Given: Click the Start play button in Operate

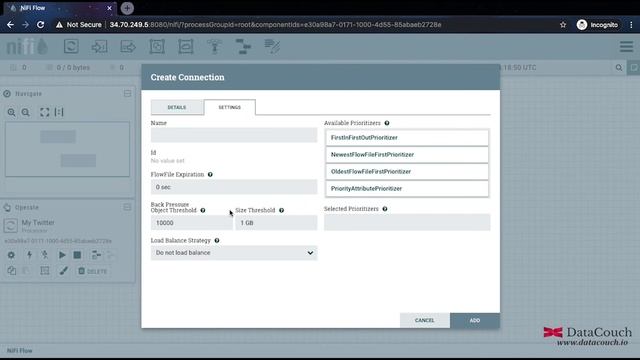Looking at the screenshot, I should tap(62, 255).
